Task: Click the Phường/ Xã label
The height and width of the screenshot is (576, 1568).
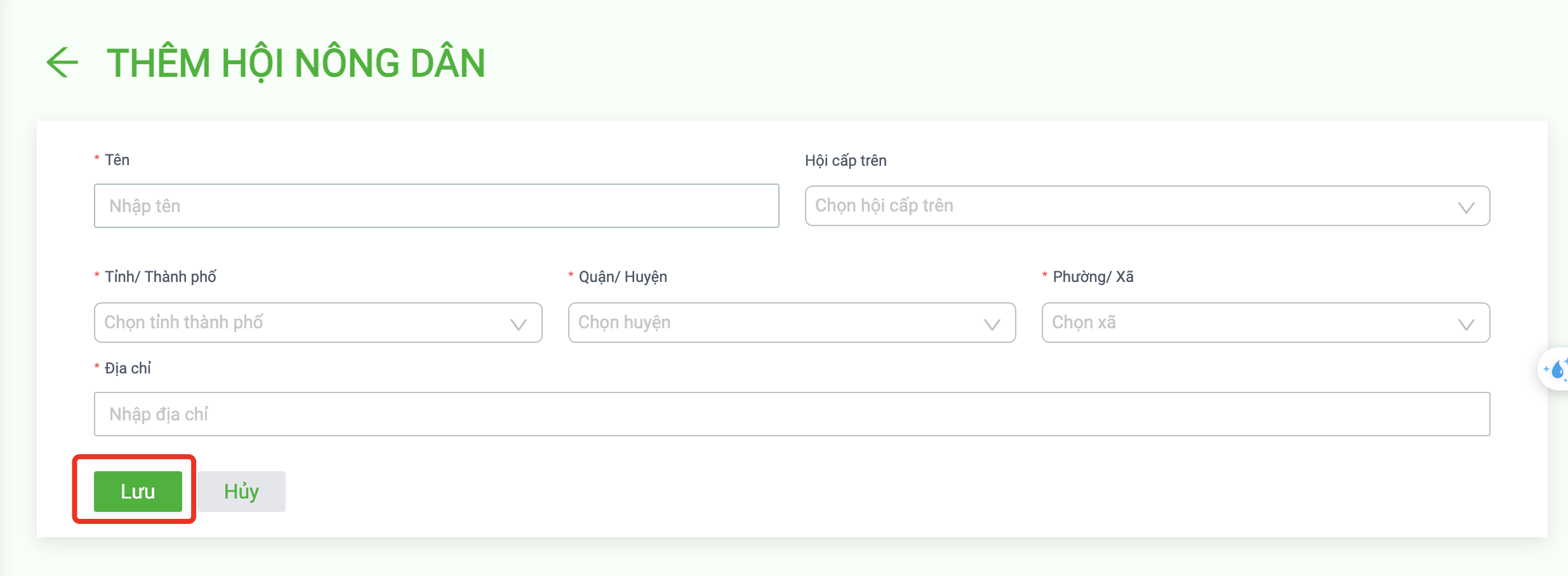Action: 1093,277
